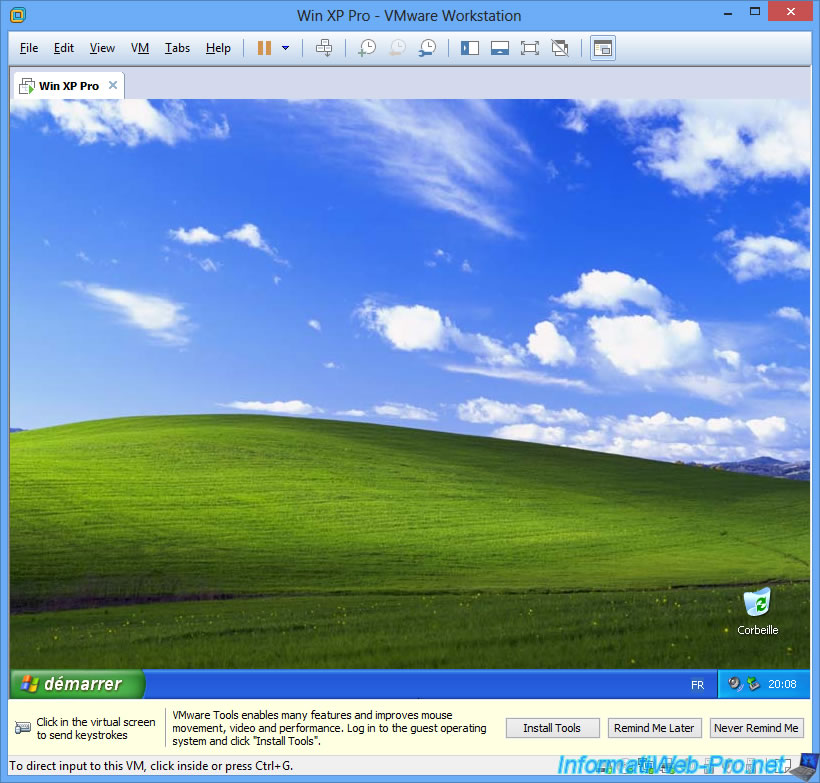
Task: Revert the VM to its snapshot
Action: (397, 48)
